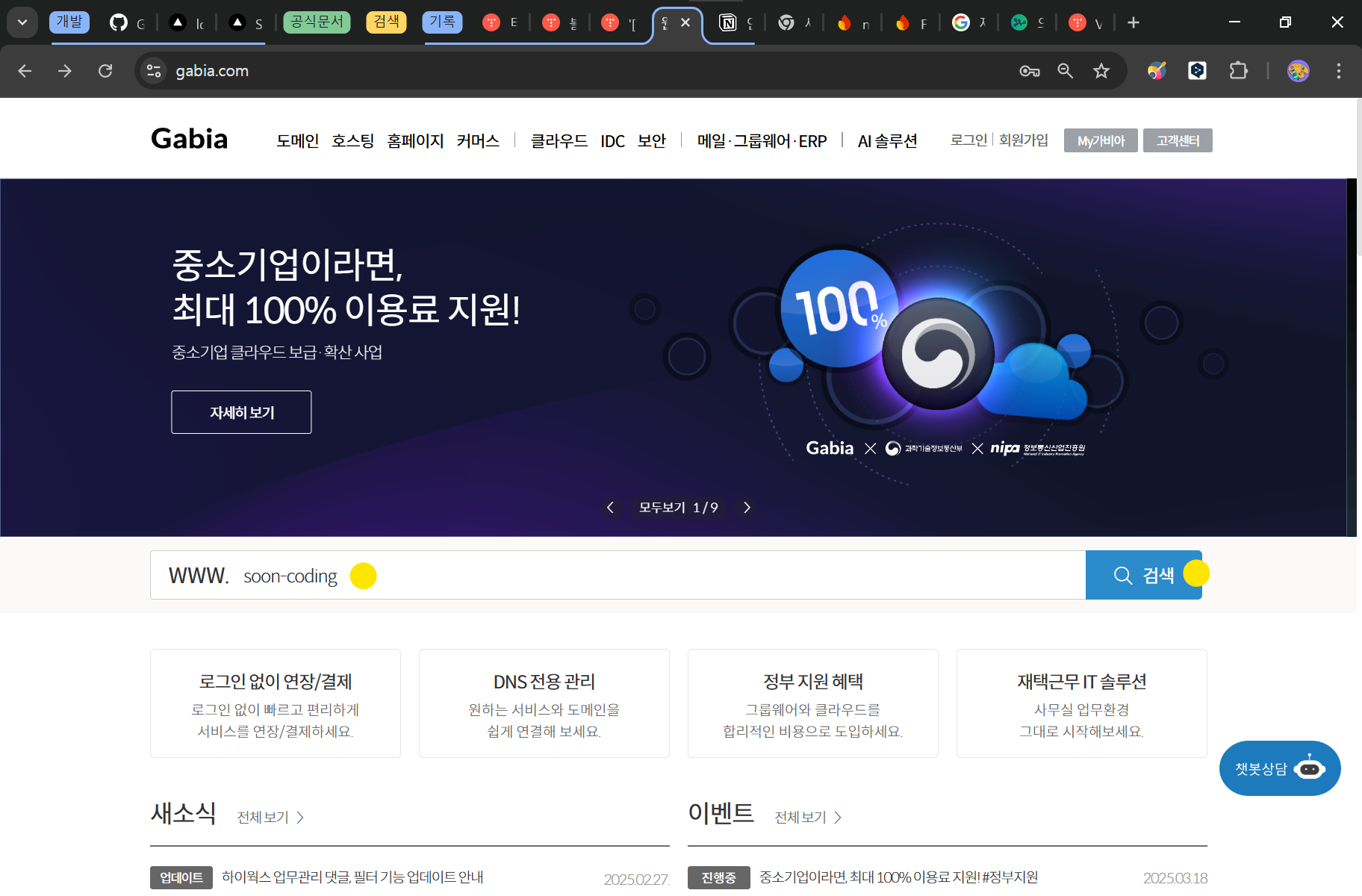Viewport: 1362px width, 896px height.
Task: Minimize the browser window
Action: click(x=1234, y=22)
